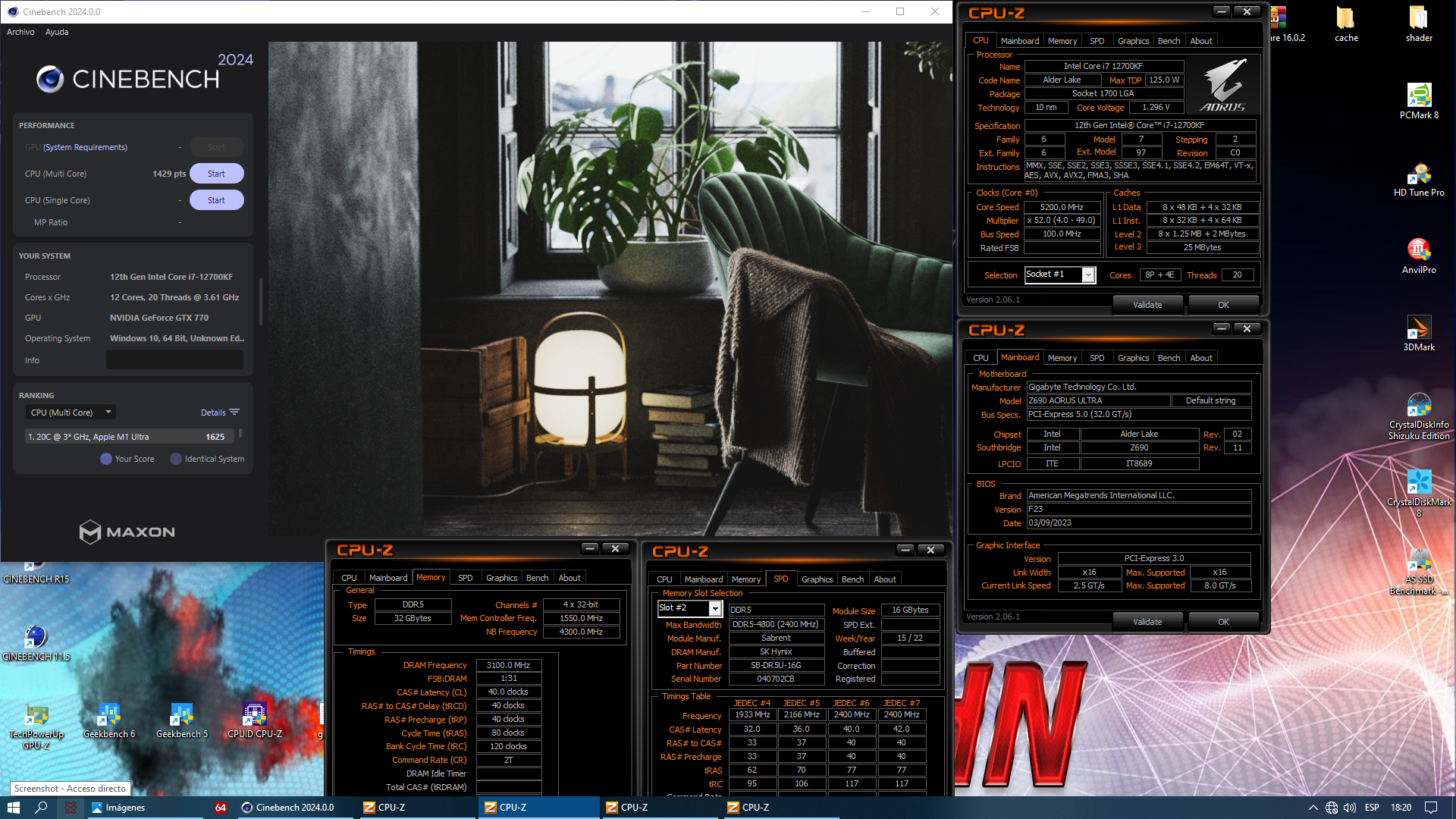This screenshot has height=819, width=1456.
Task: Launch PCMark 8 desktop shortcut
Action: coord(1419,102)
